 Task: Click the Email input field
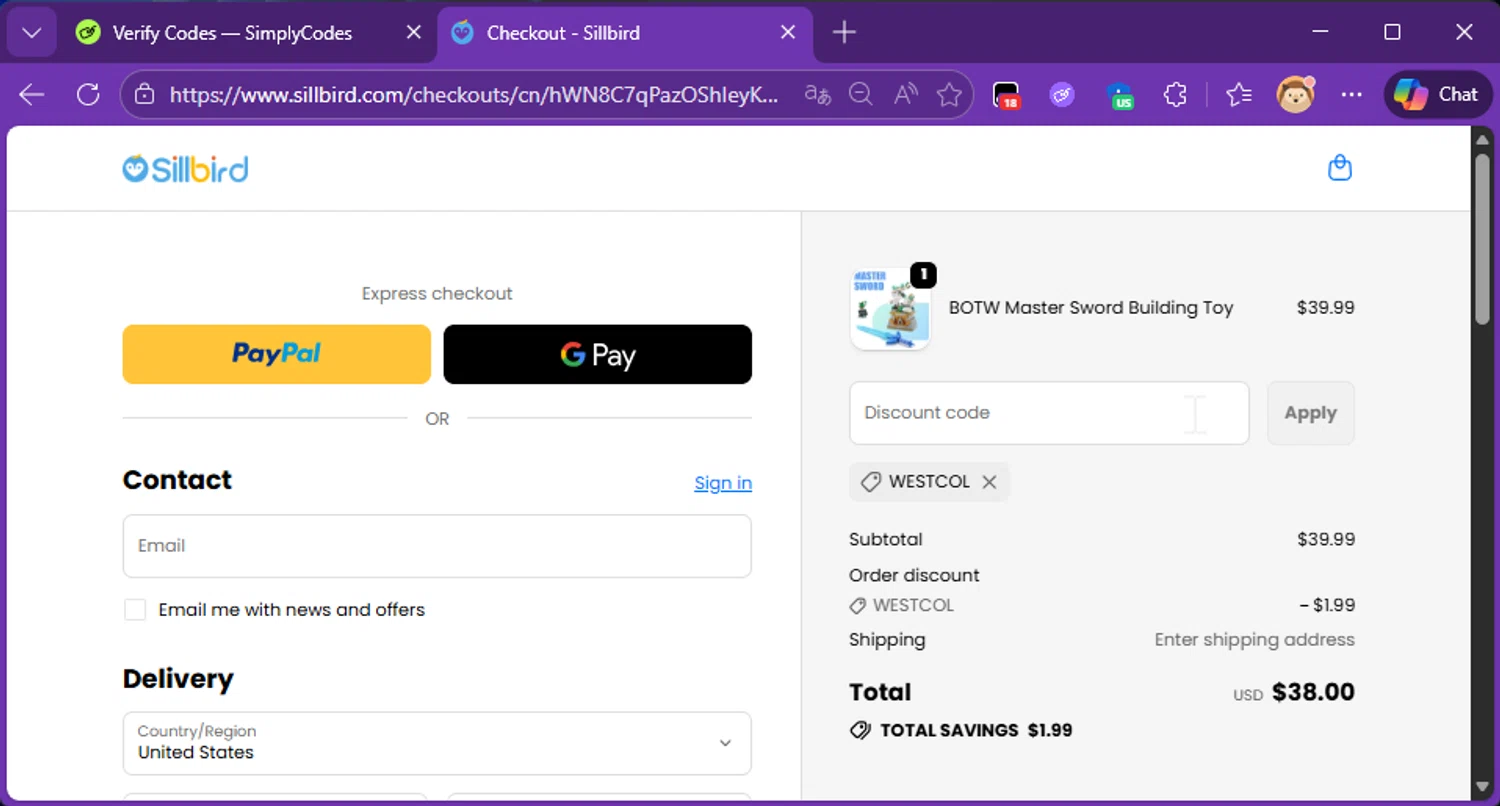click(x=437, y=546)
